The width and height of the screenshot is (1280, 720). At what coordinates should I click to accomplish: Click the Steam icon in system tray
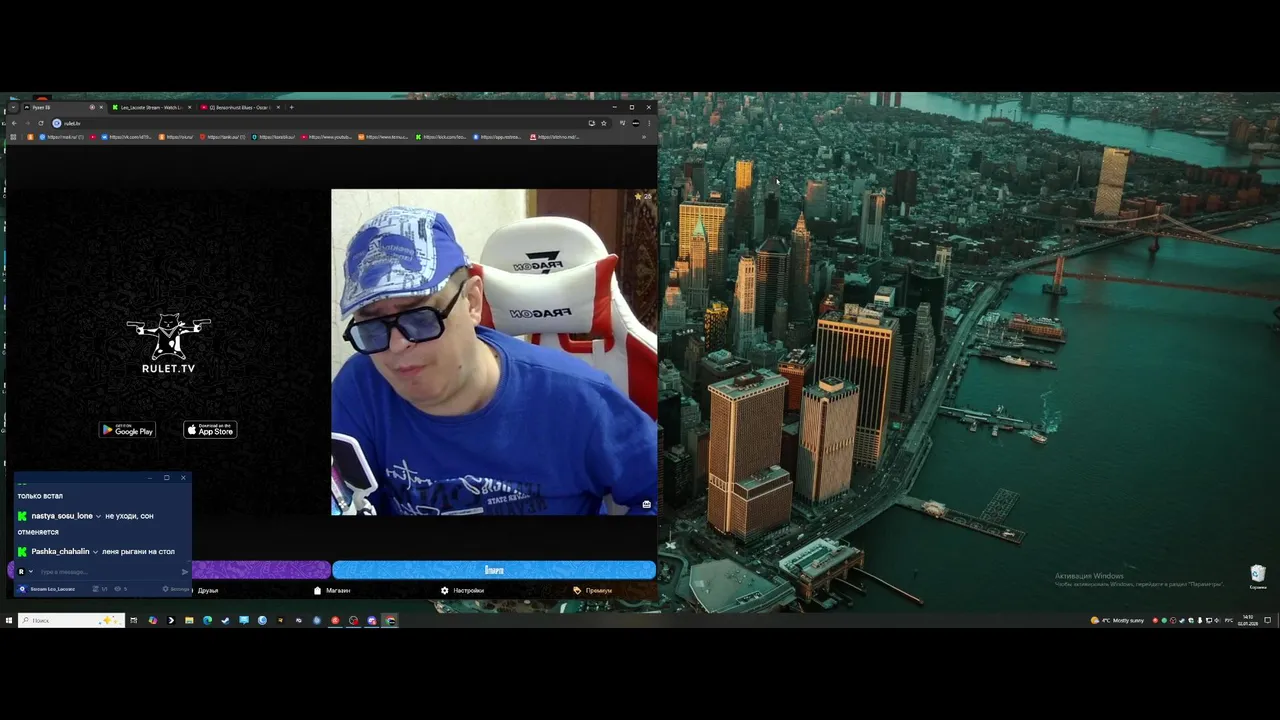tap(1182, 620)
